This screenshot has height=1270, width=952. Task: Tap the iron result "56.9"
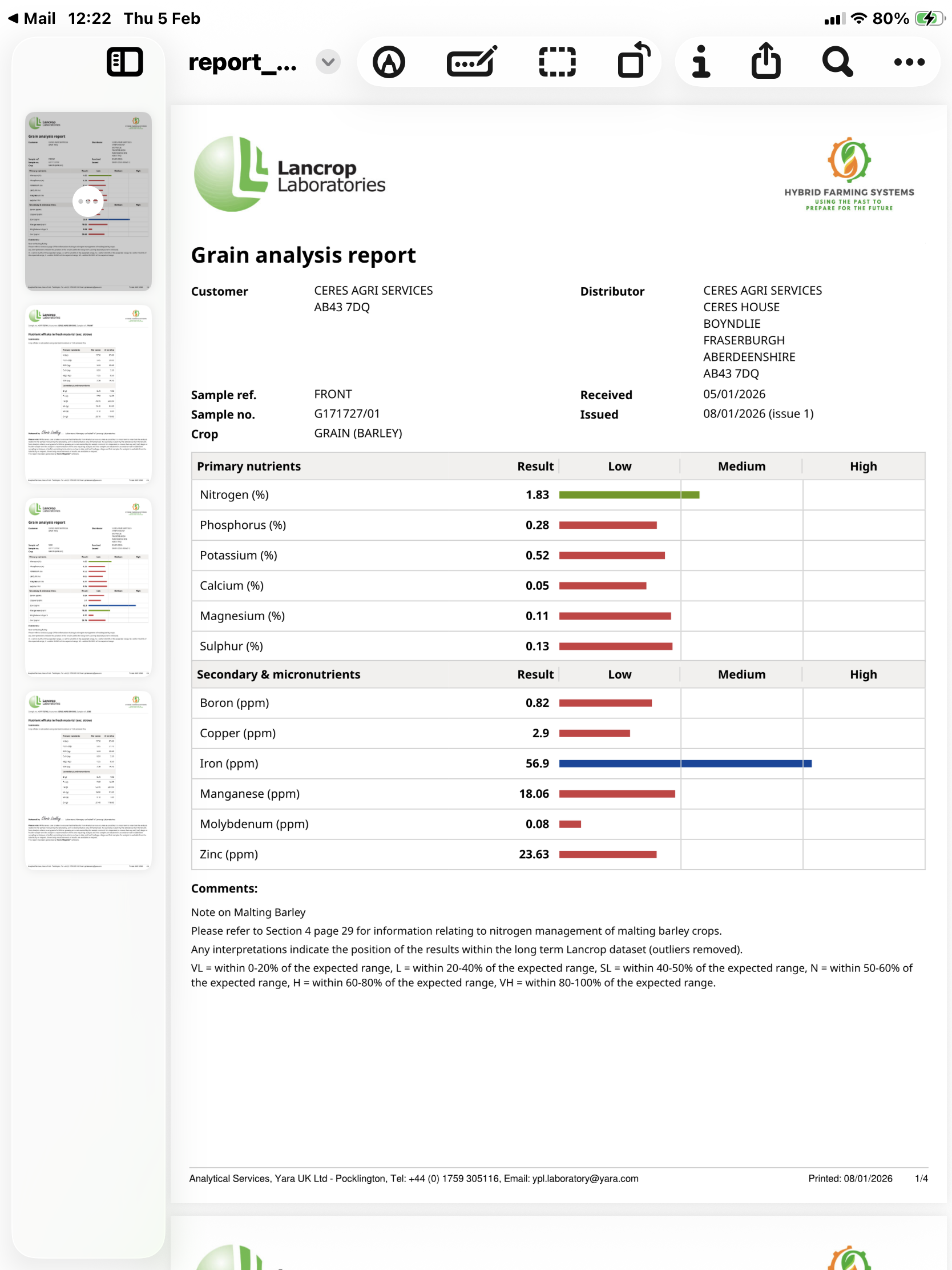pyautogui.click(x=537, y=763)
